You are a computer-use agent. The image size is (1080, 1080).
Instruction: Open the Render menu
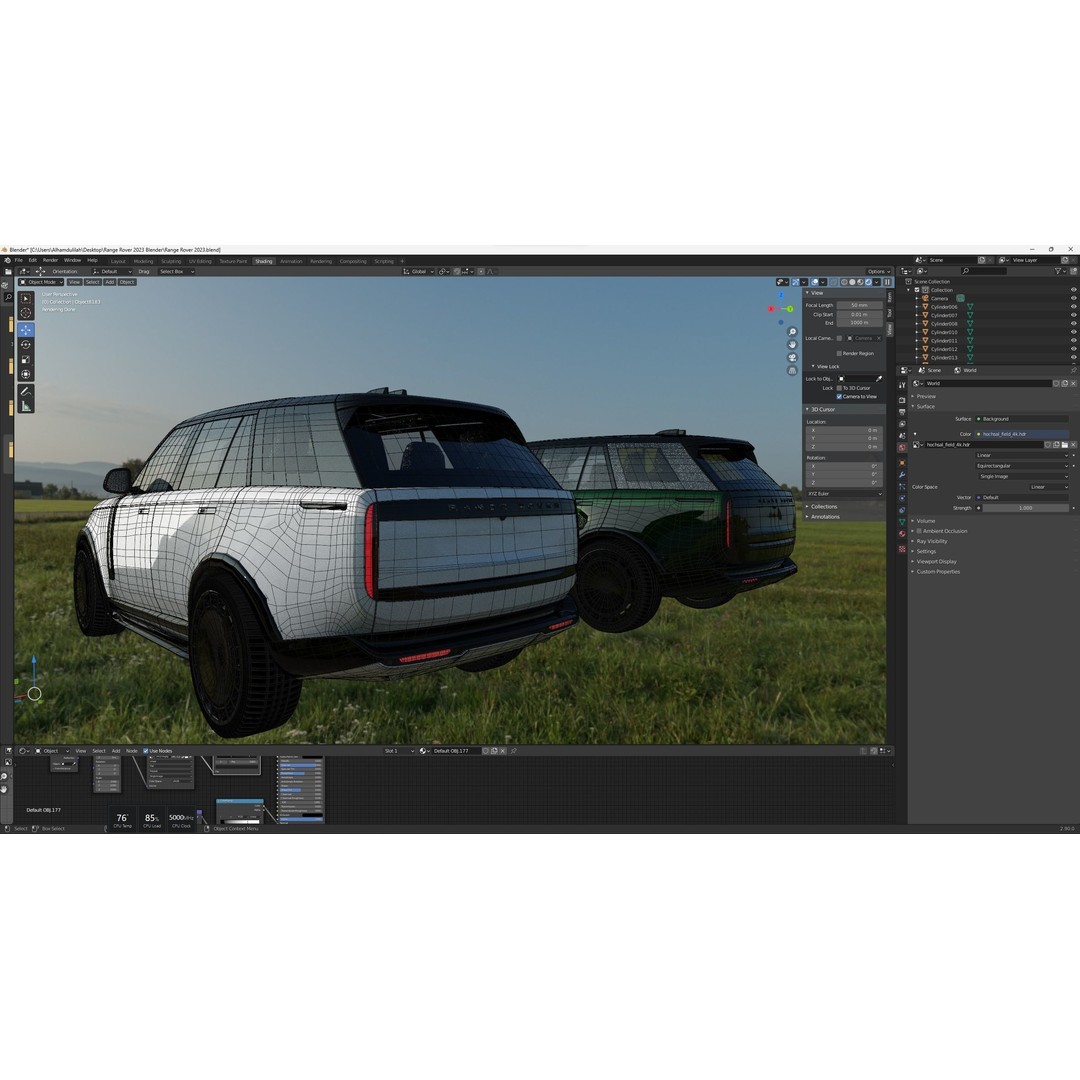50,260
